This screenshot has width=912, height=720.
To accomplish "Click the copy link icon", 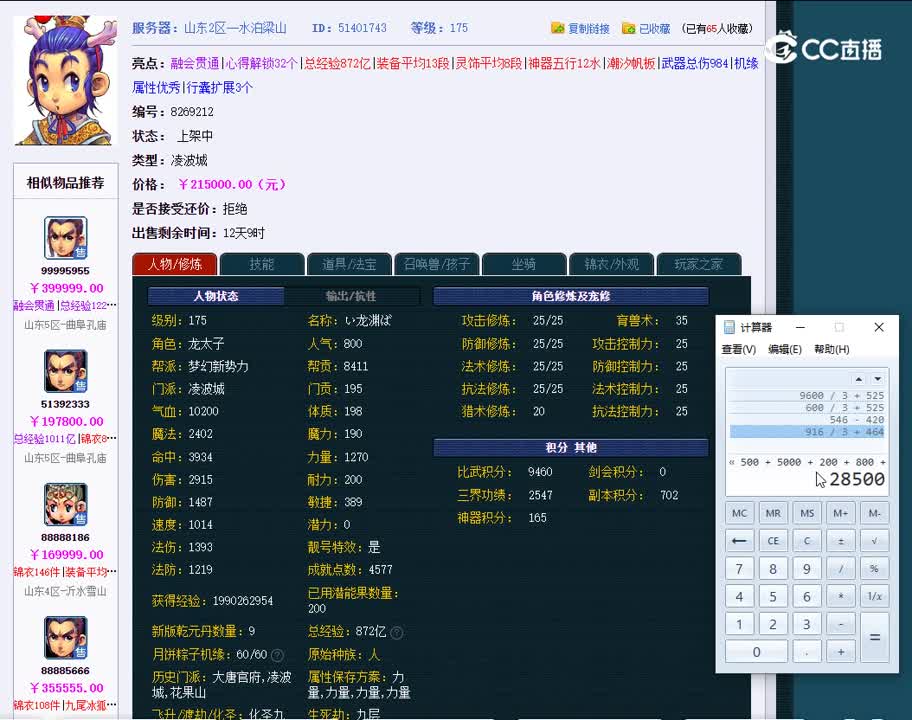I will [x=557, y=28].
